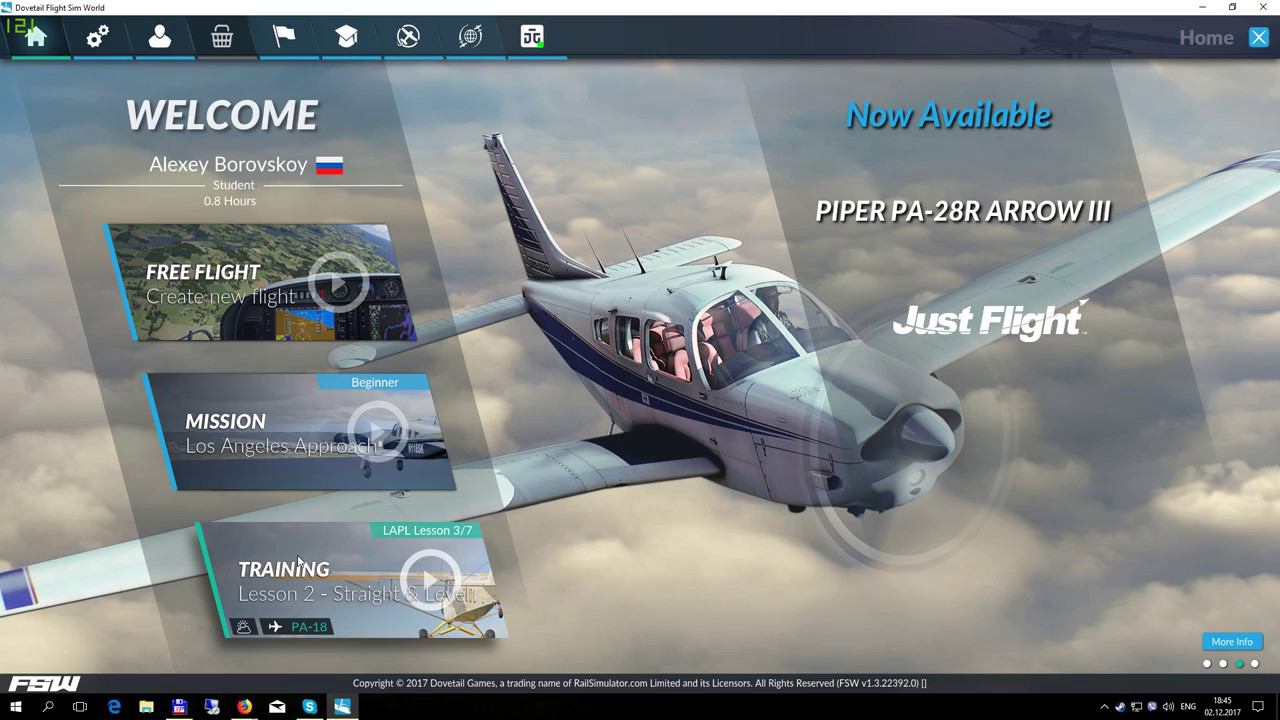Open the Dovetail Live icon with green dot

(x=532, y=37)
